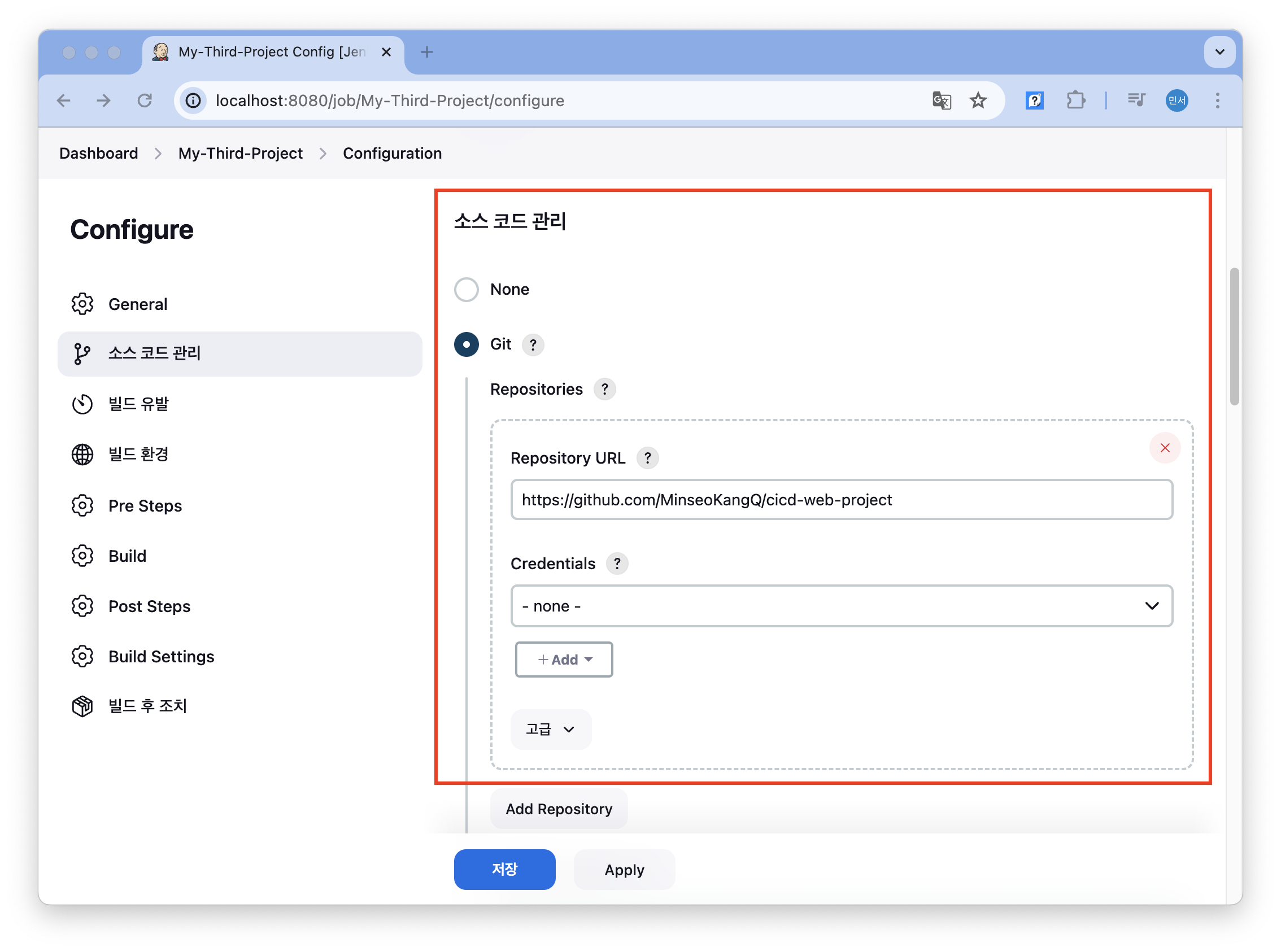Remove repository with the red X icon
Screen dimensions: 1281x952
pos(1164,448)
